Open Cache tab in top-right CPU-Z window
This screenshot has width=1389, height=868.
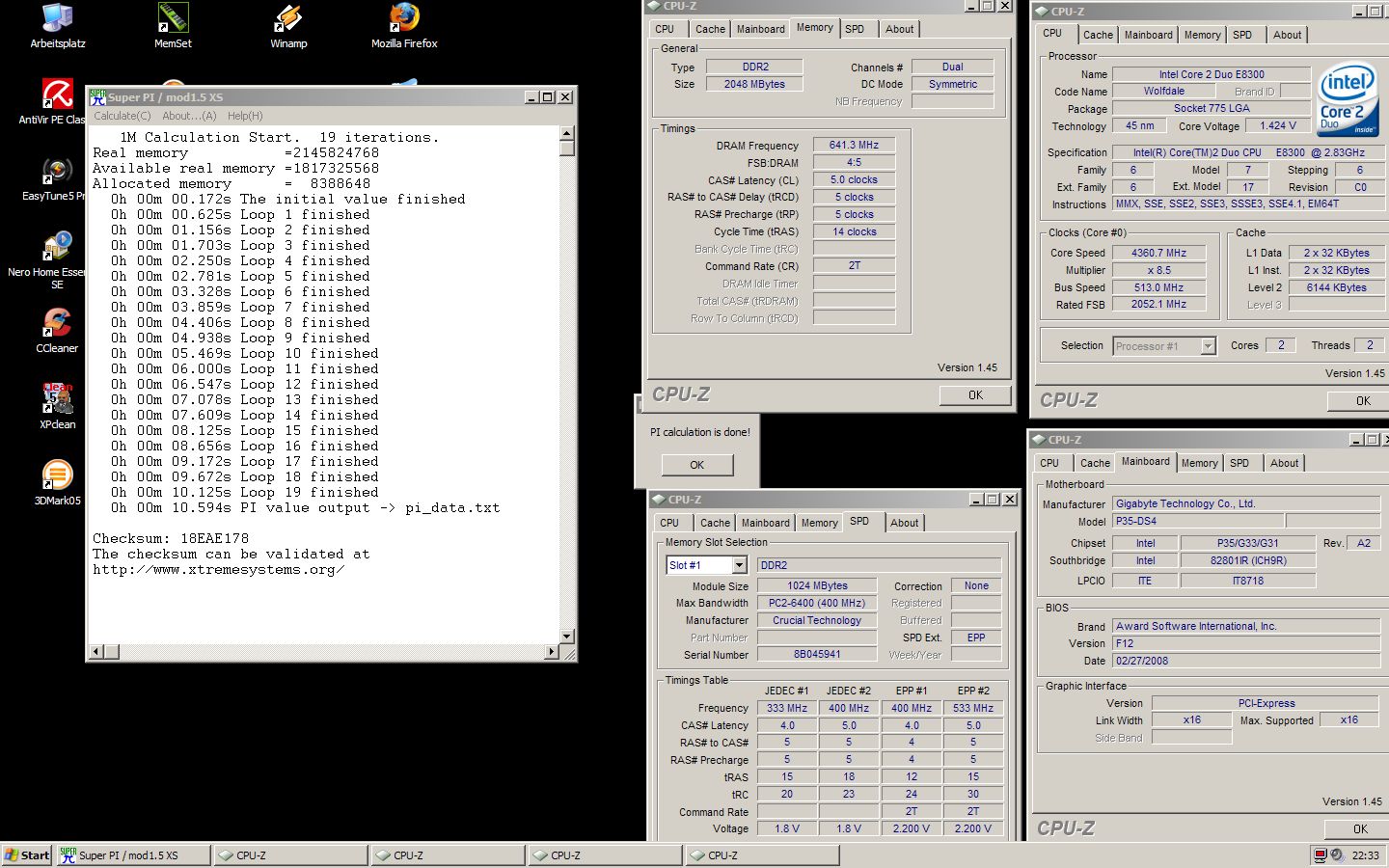[1098, 35]
